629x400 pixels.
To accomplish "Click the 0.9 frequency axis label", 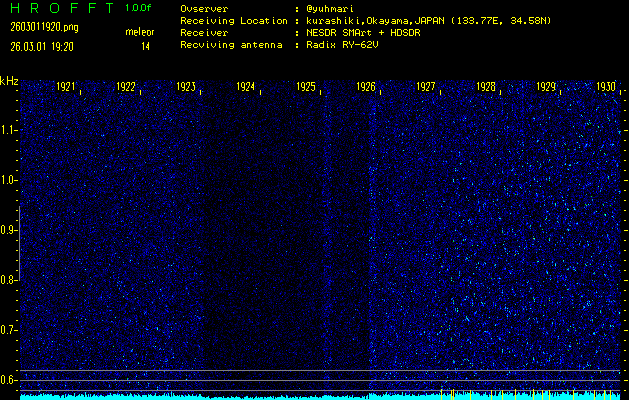I will tap(8, 230).
